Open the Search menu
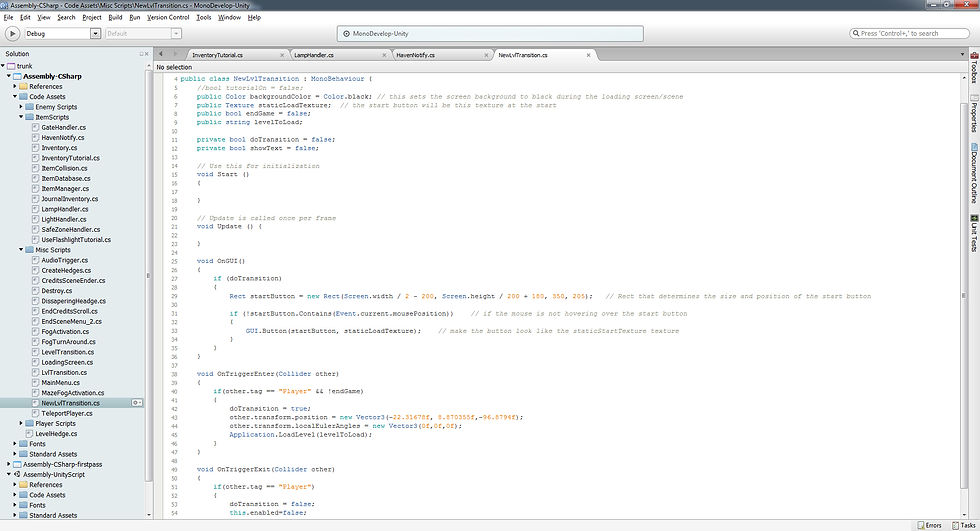Screen dimensions: 980x531 coord(66,17)
